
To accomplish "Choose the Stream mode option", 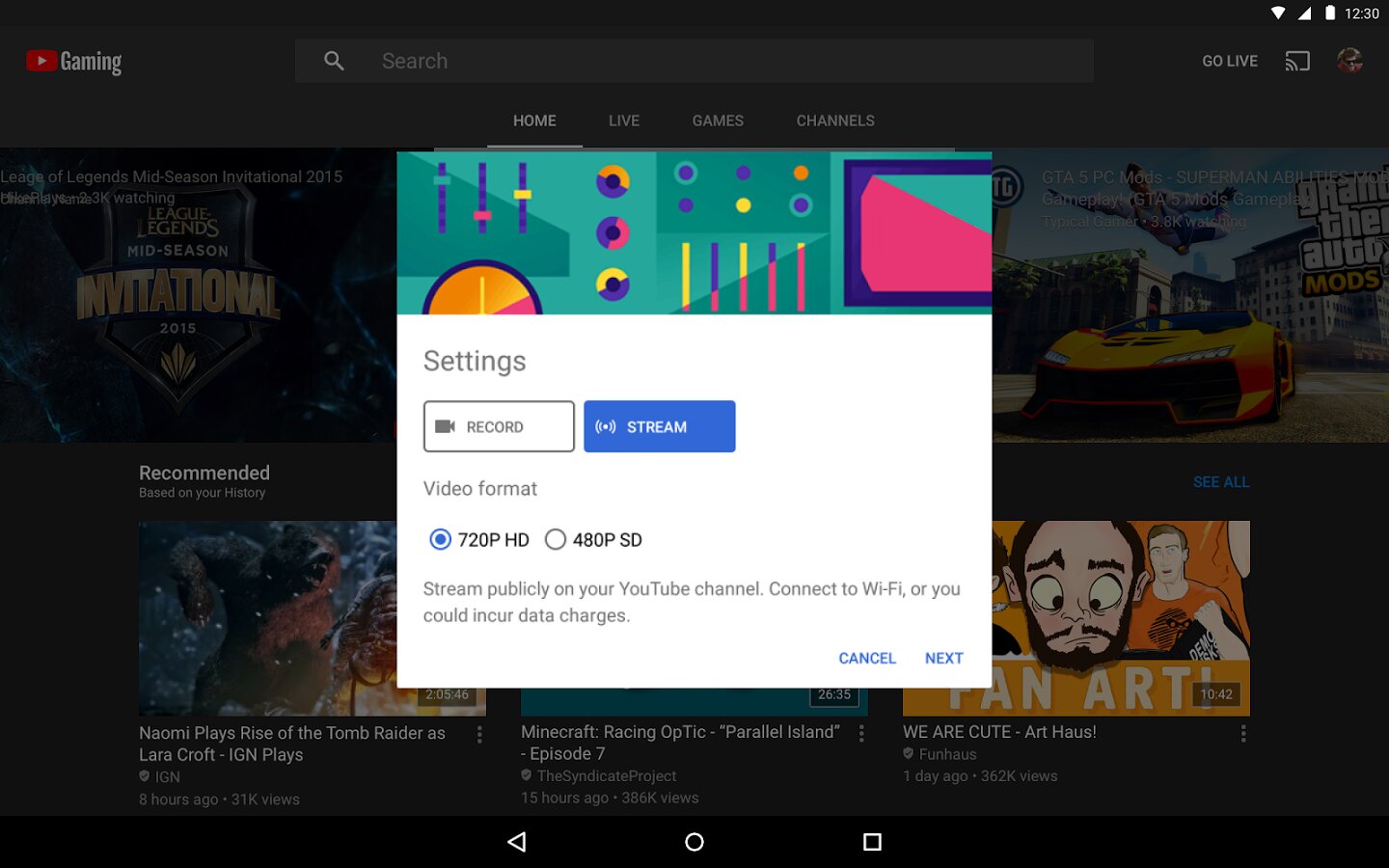I will pos(660,426).
